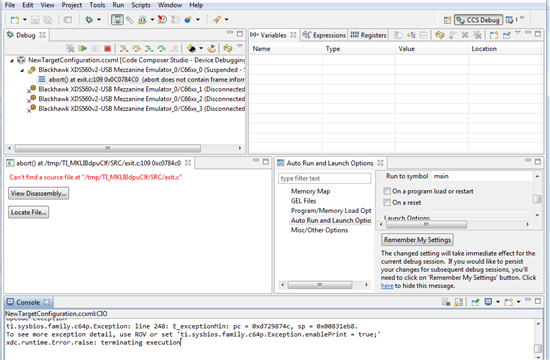The image size is (550, 360).
Task: Click the Refresh icon in Variables toolbar
Action: pyautogui.click(x=440, y=35)
